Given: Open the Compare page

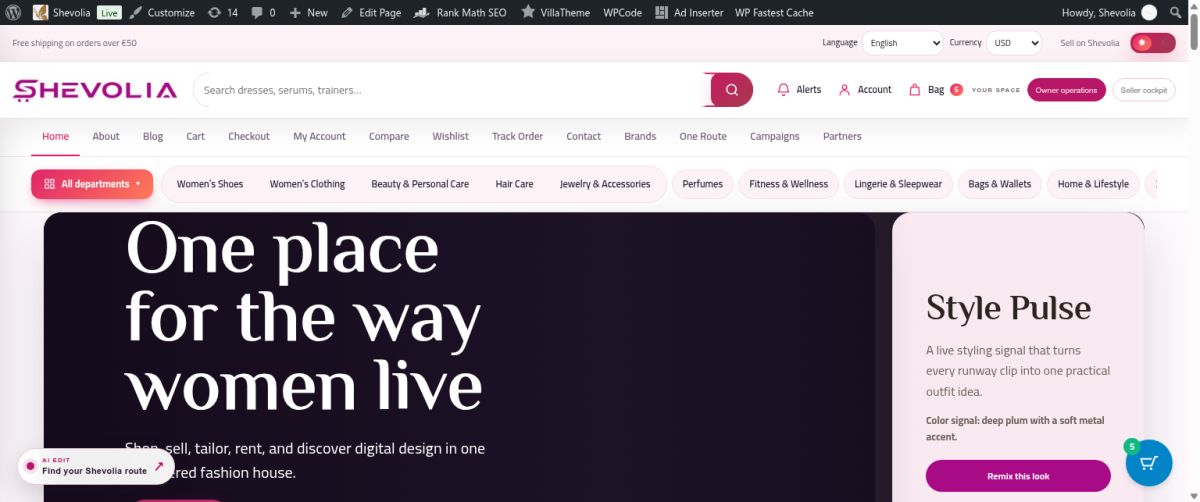Looking at the screenshot, I should pyautogui.click(x=389, y=136).
